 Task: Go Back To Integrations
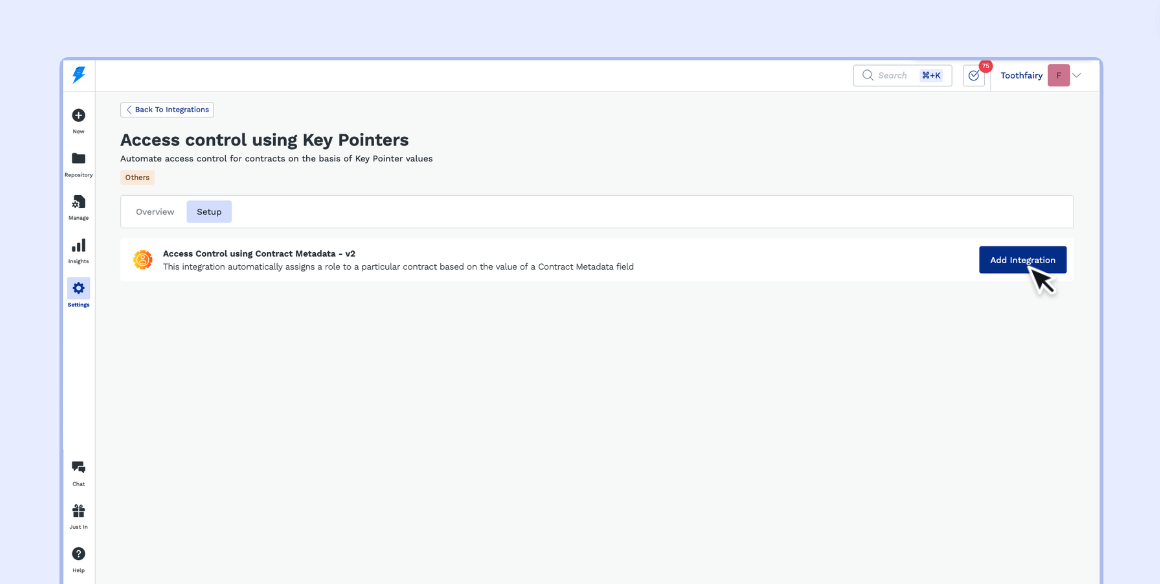pos(167,110)
